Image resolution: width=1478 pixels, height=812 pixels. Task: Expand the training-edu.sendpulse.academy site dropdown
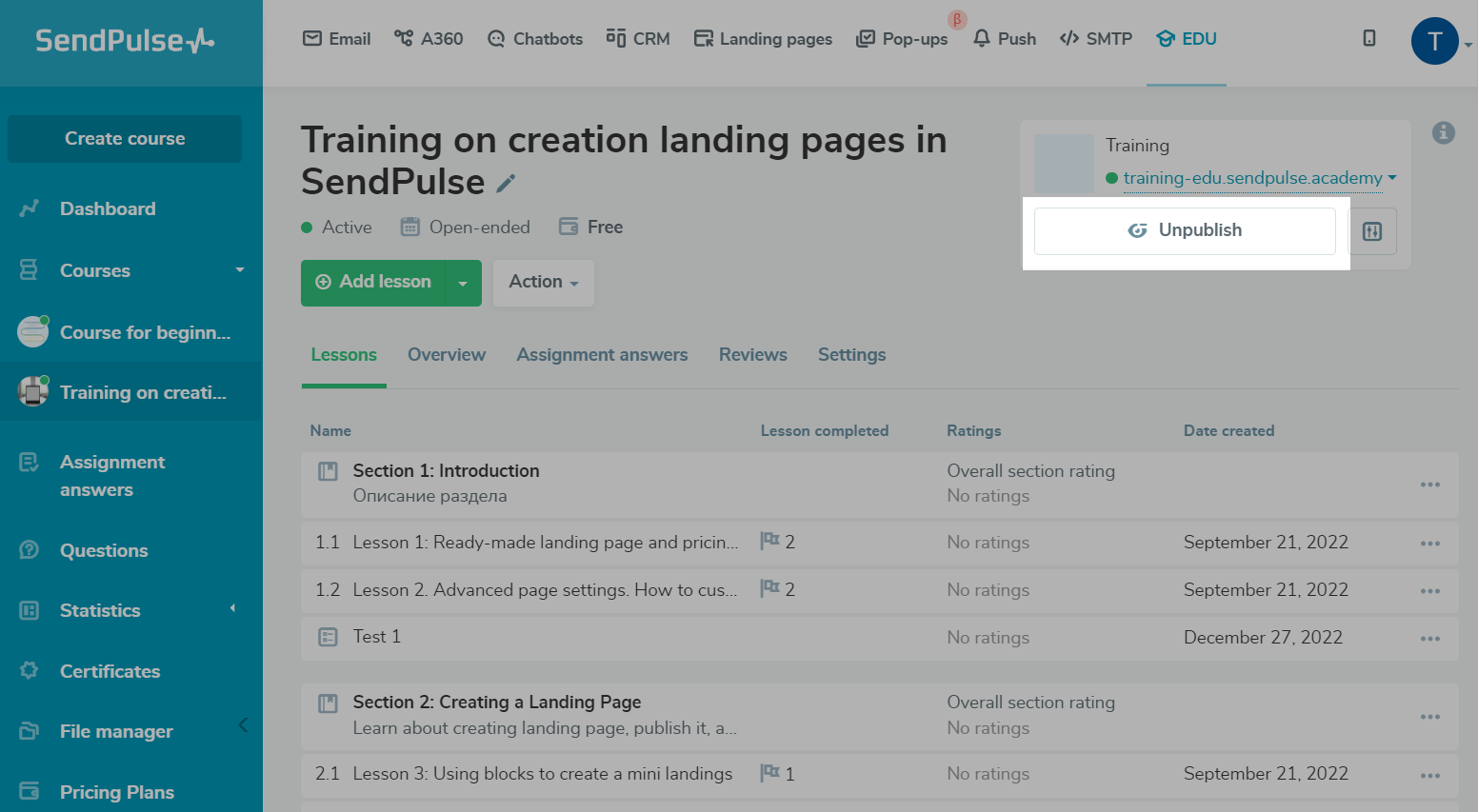click(1392, 178)
